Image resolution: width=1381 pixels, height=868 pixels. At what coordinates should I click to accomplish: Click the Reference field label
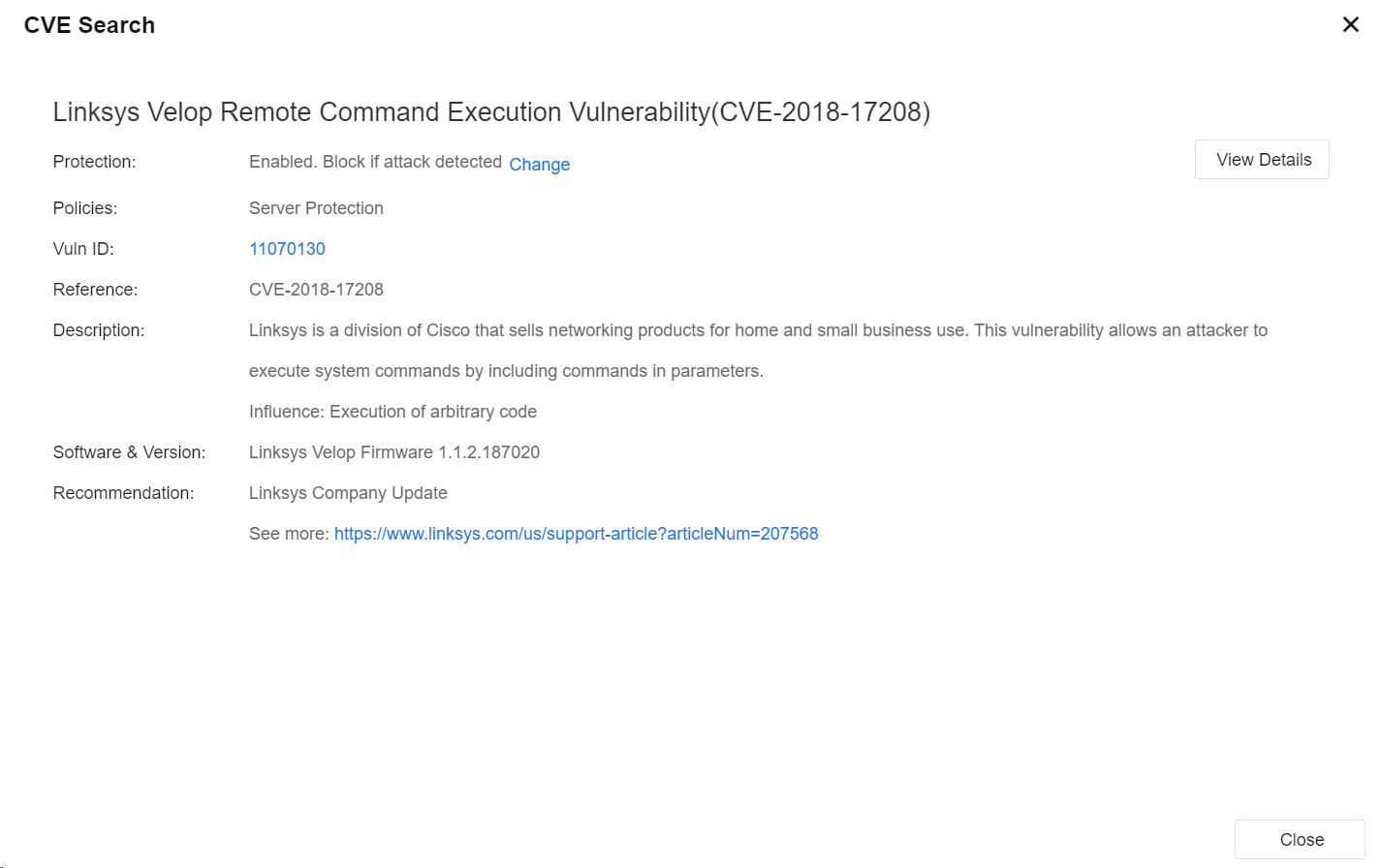(95, 290)
